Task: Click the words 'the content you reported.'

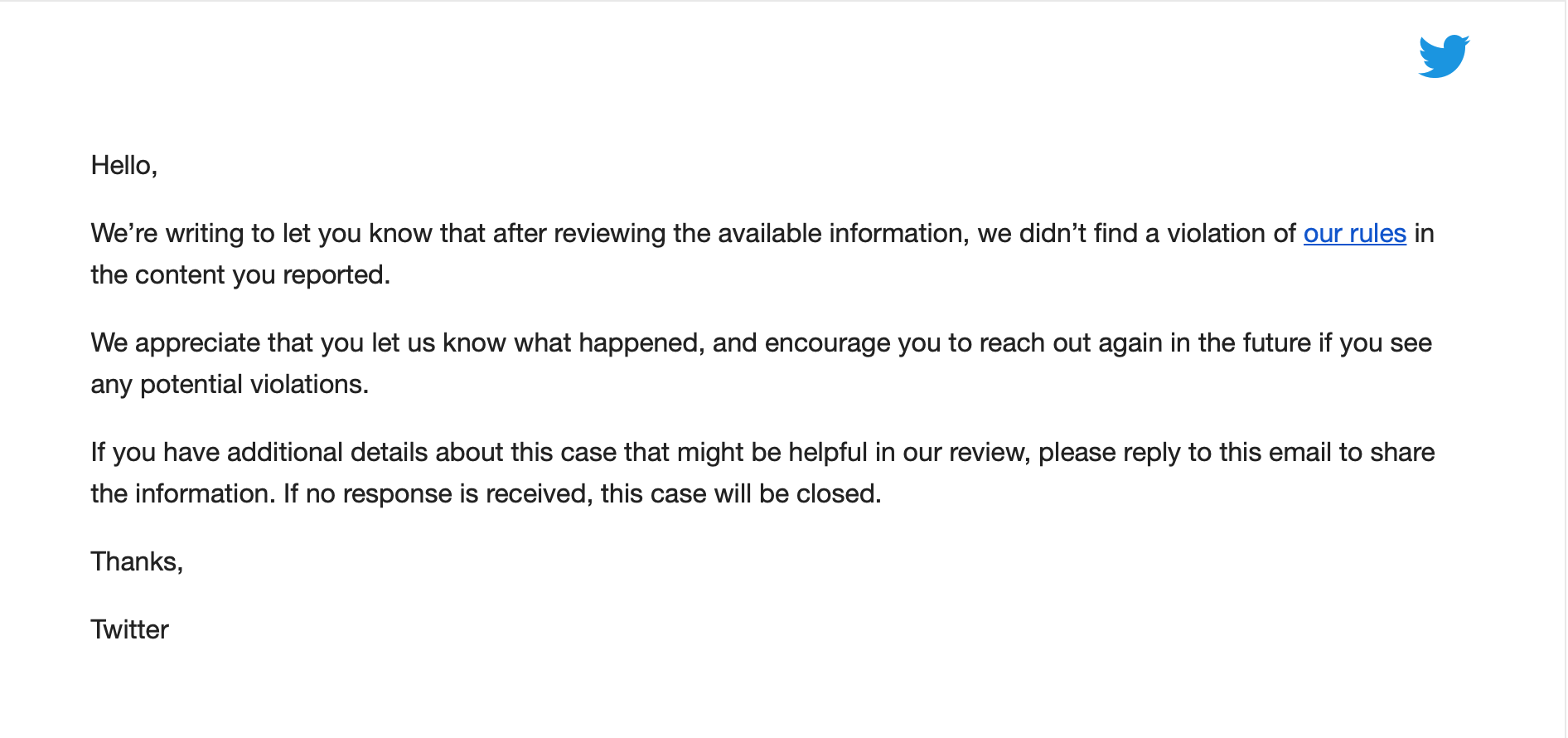Action: pyautogui.click(x=240, y=275)
